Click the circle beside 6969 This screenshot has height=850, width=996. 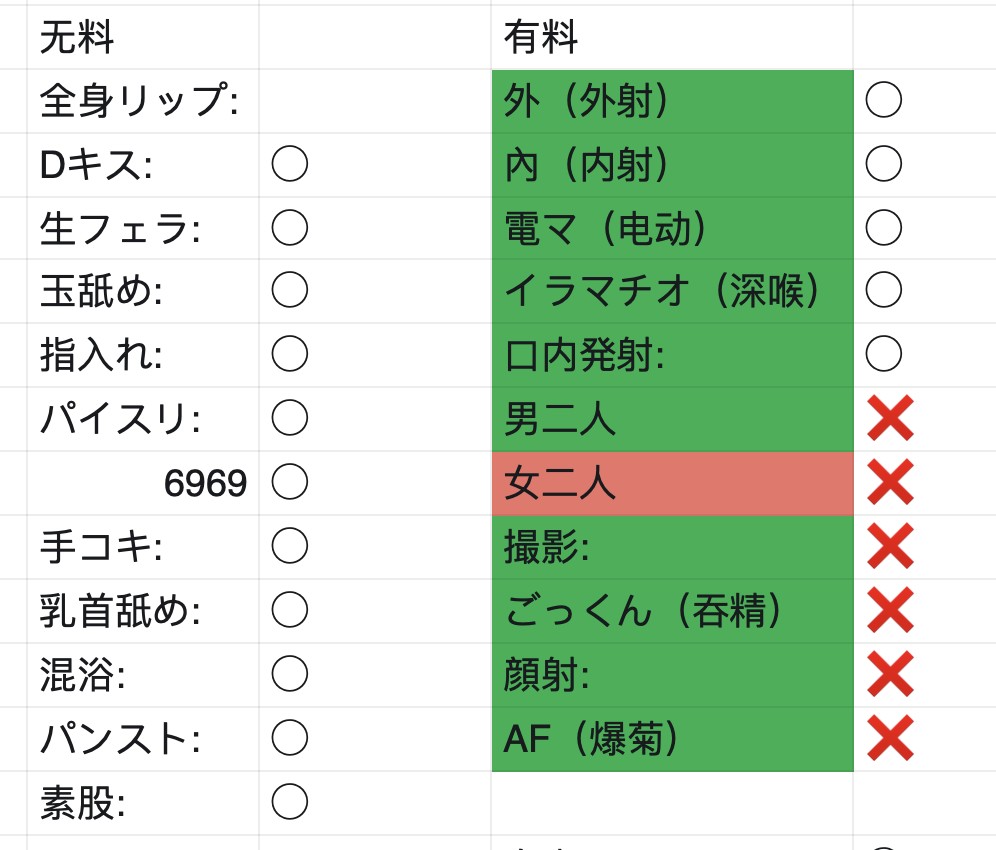click(290, 482)
